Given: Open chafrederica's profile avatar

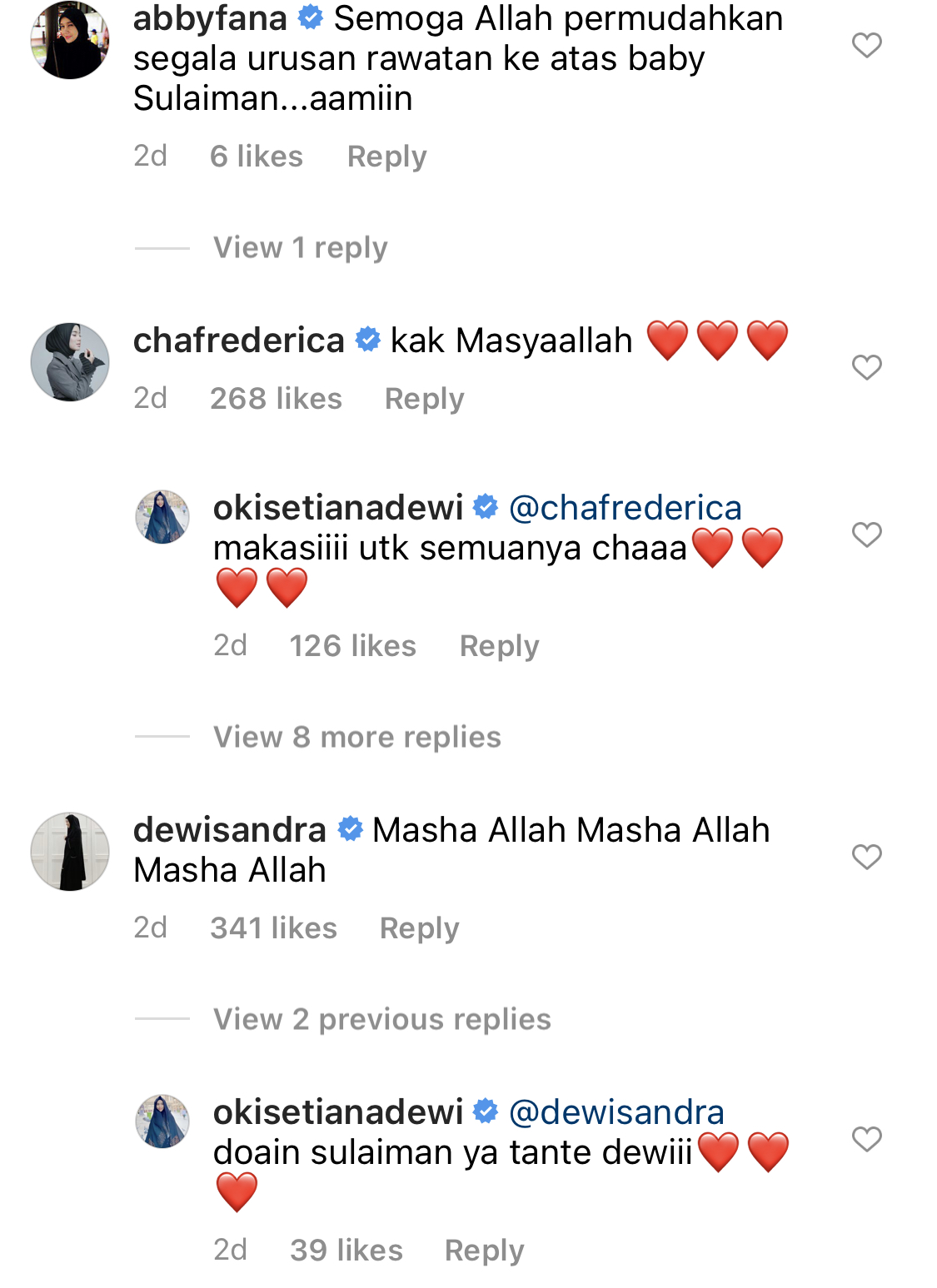Looking at the screenshot, I should [x=70, y=362].
